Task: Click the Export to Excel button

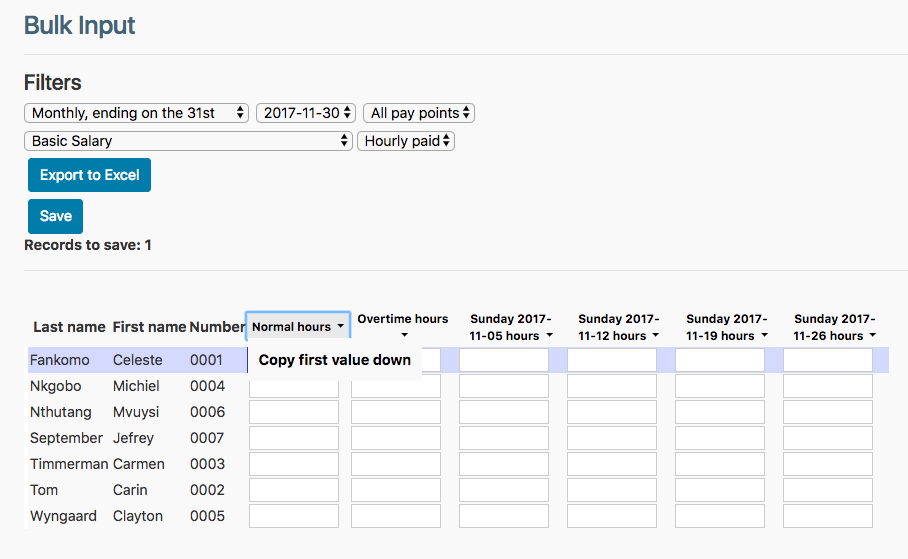Action: tap(89, 175)
